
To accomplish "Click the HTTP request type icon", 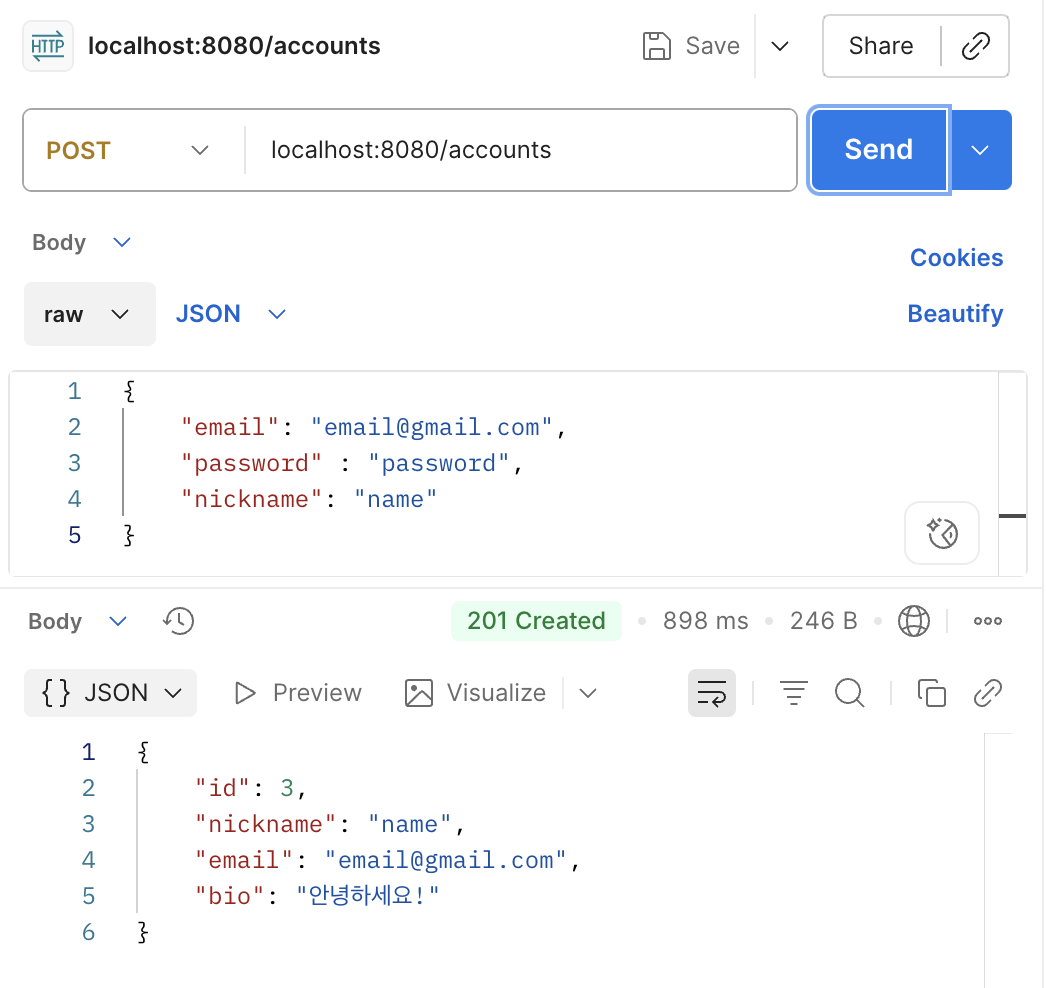I will [47, 46].
